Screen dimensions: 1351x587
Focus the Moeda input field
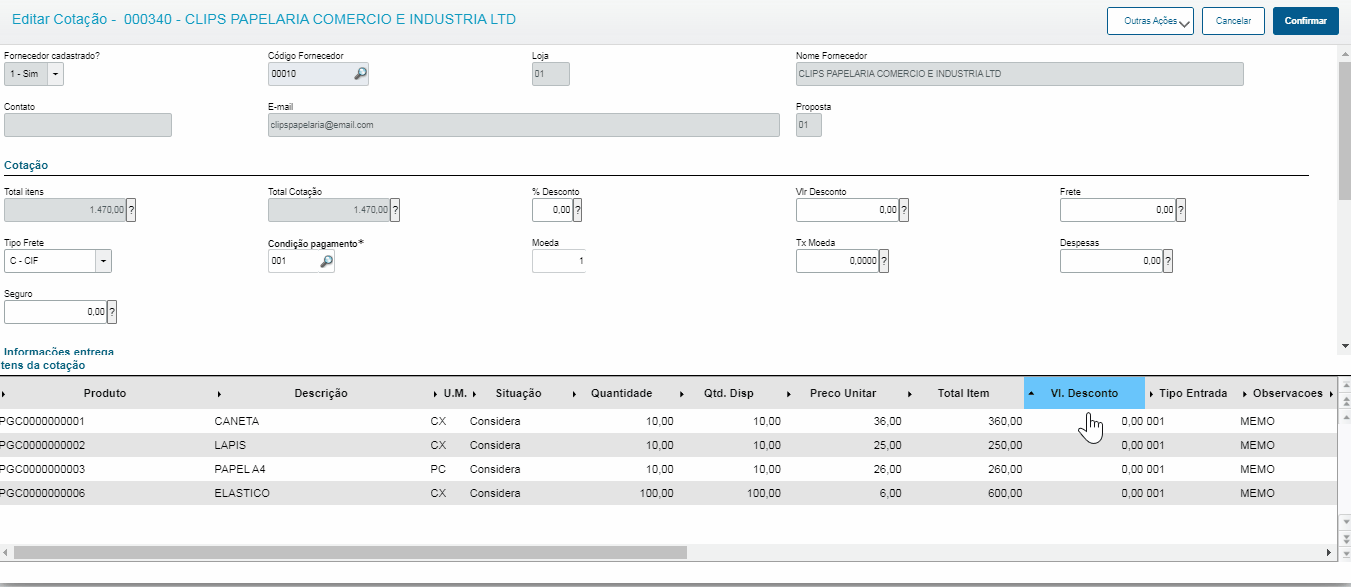(558, 261)
